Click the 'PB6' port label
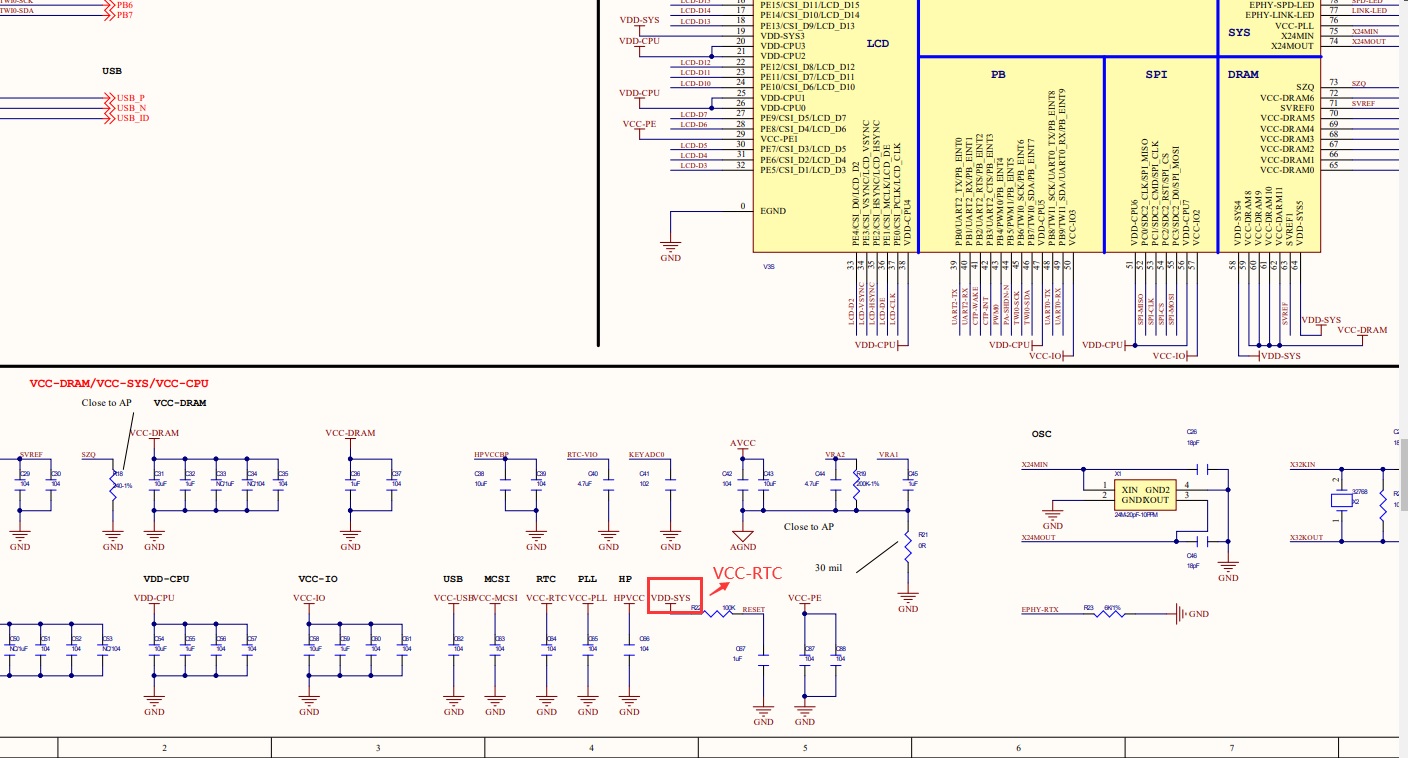This screenshot has width=1408, height=758. click(125, 5)
